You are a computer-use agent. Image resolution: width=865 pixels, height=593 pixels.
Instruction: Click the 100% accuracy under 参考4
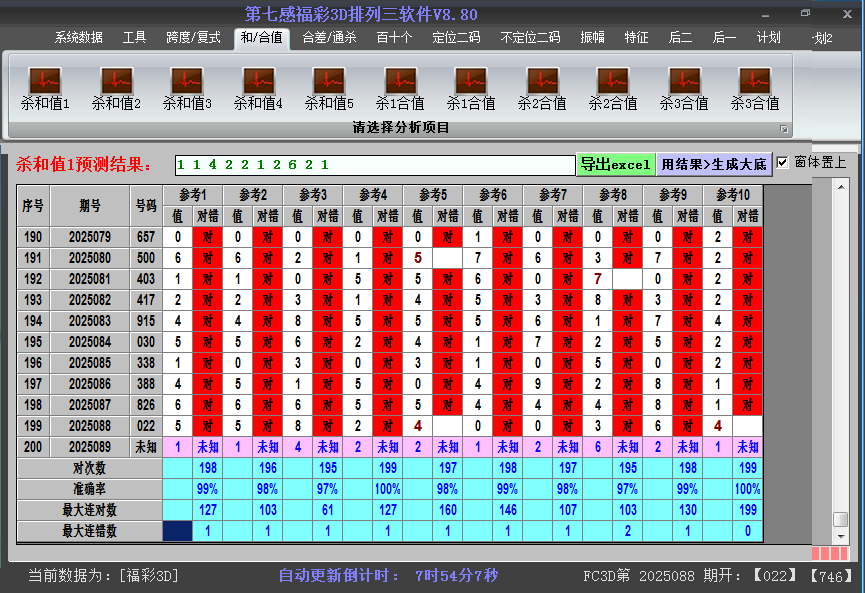tap(388, 489)
